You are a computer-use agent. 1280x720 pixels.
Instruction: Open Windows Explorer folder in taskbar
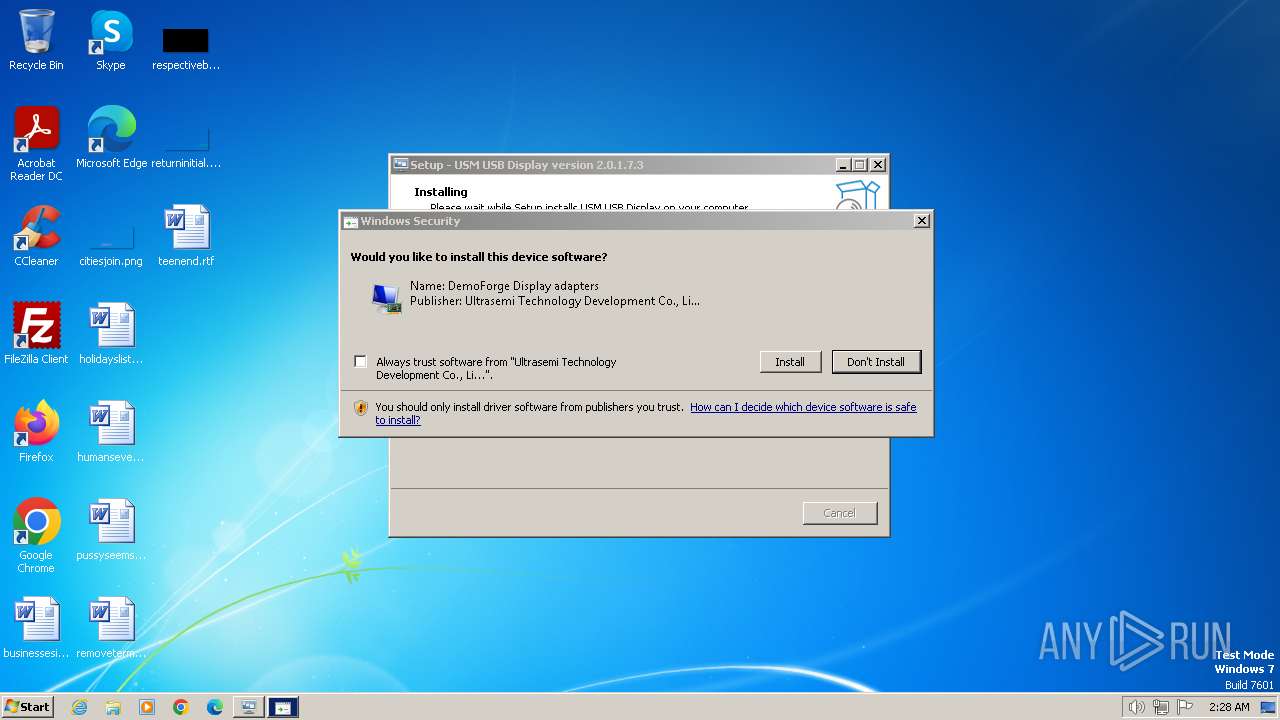click(x=113, y=707)
